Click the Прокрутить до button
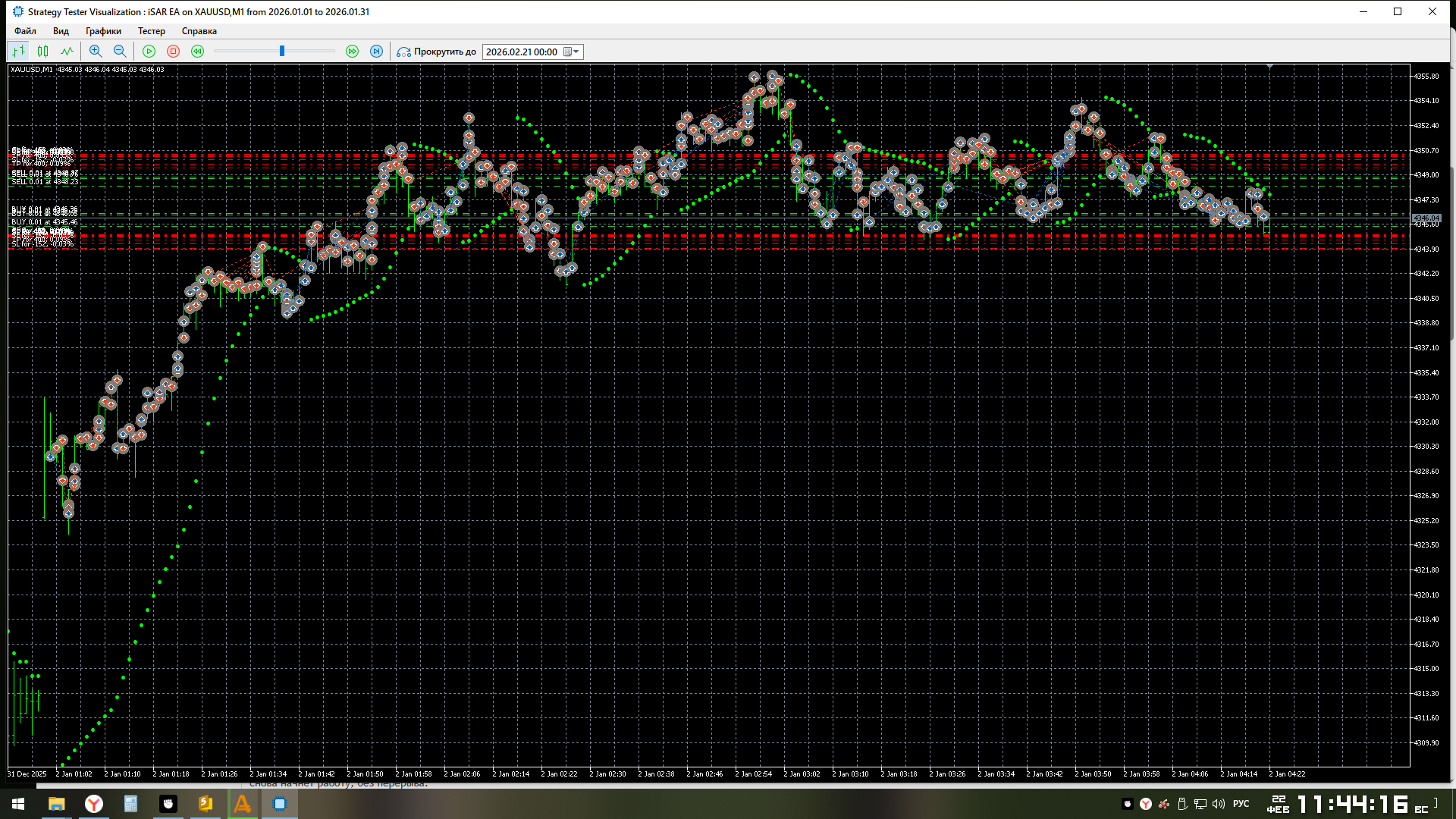1456x819 pixels. coord(437,52)
